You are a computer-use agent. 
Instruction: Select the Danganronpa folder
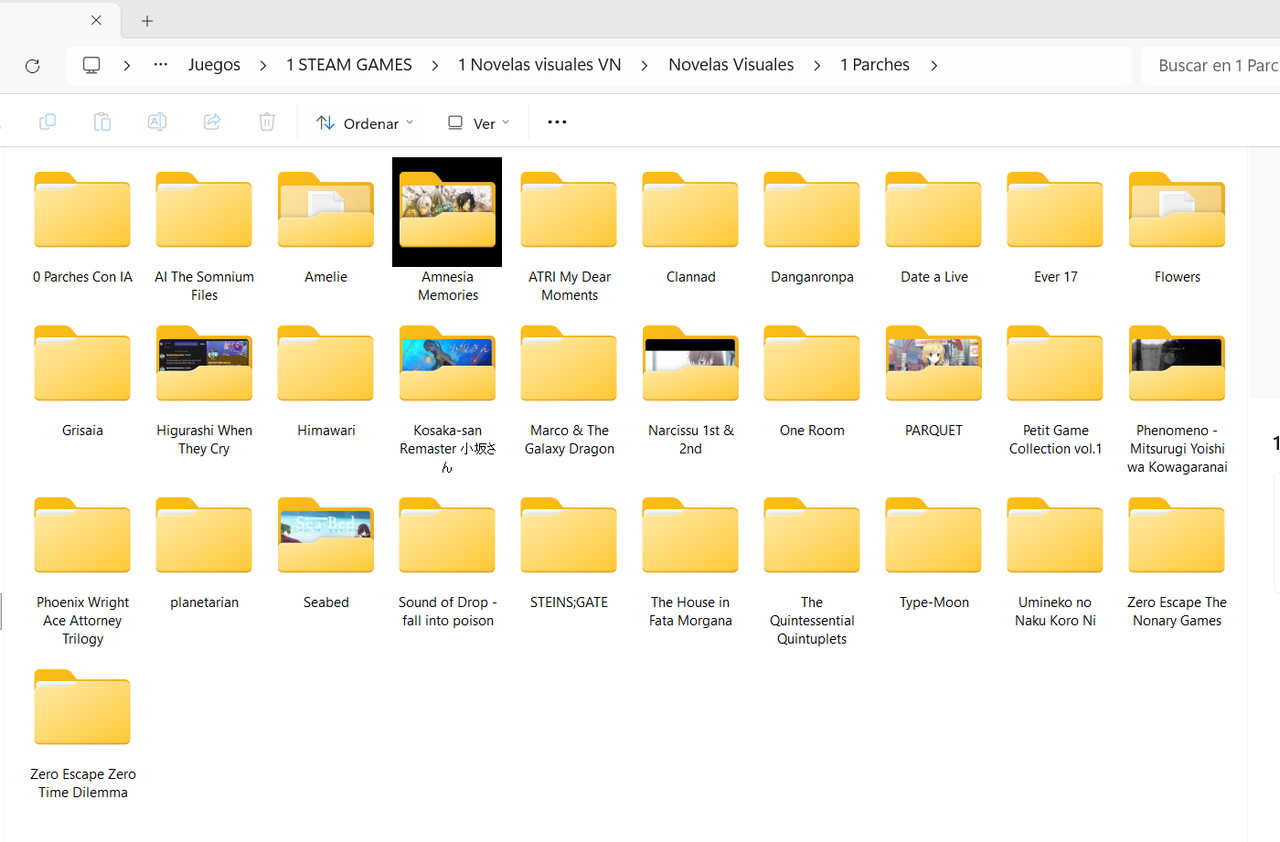tap(812, 210)
